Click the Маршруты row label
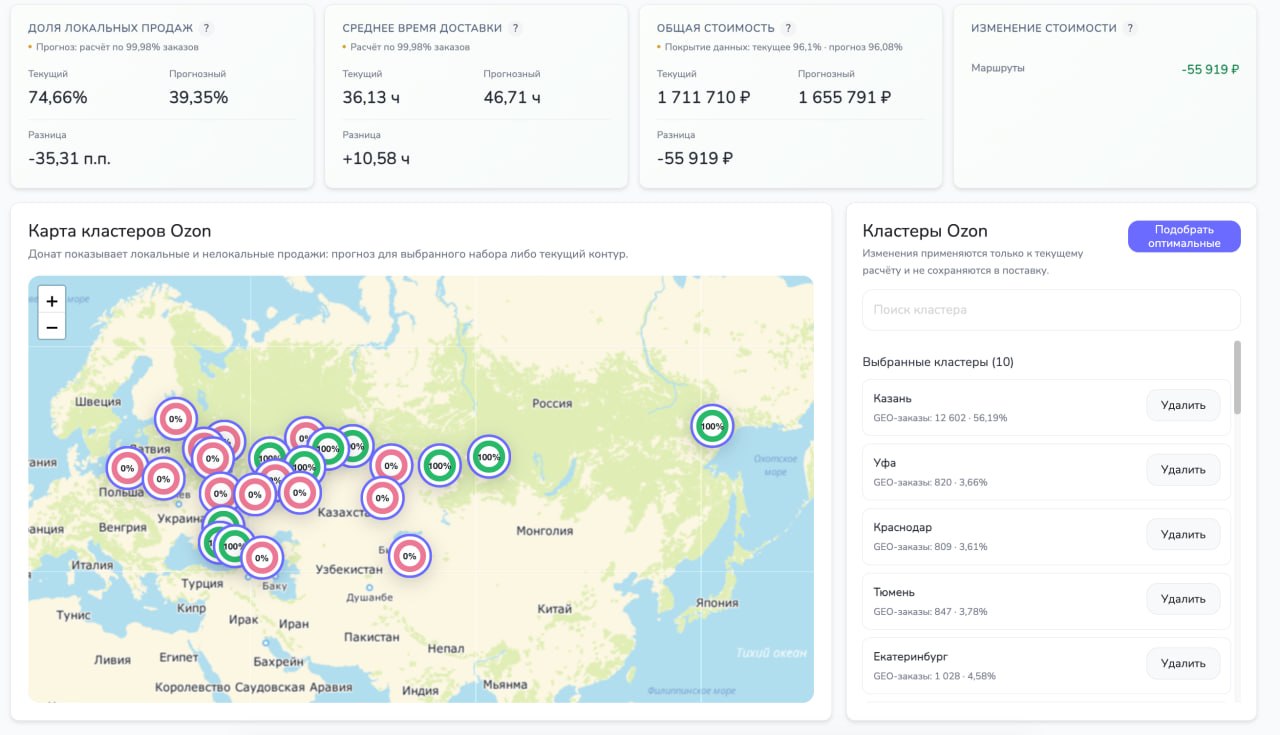Screen dimensions: 1280x735 (998, 68)
